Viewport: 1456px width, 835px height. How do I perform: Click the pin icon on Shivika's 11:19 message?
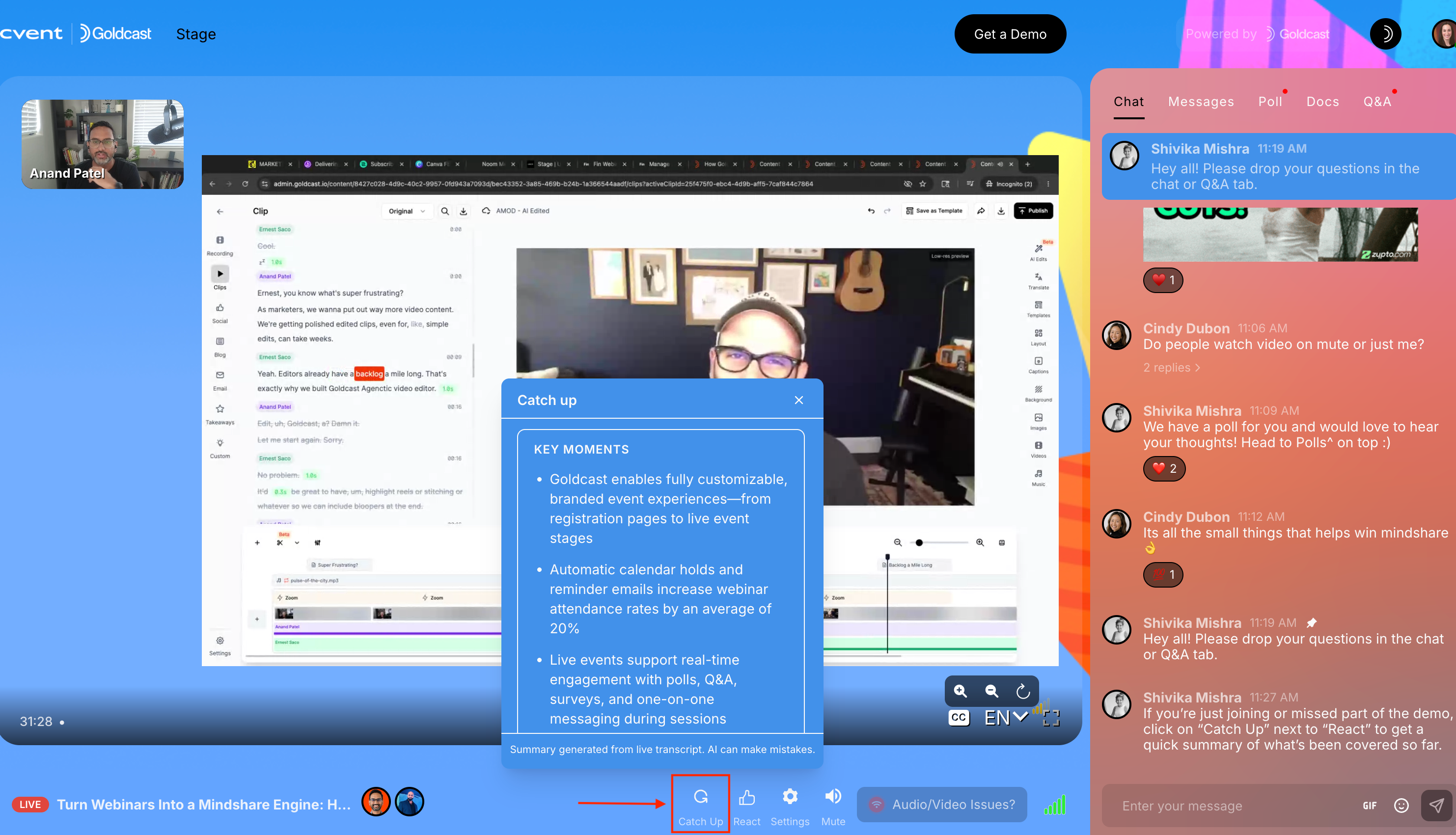1312,623
